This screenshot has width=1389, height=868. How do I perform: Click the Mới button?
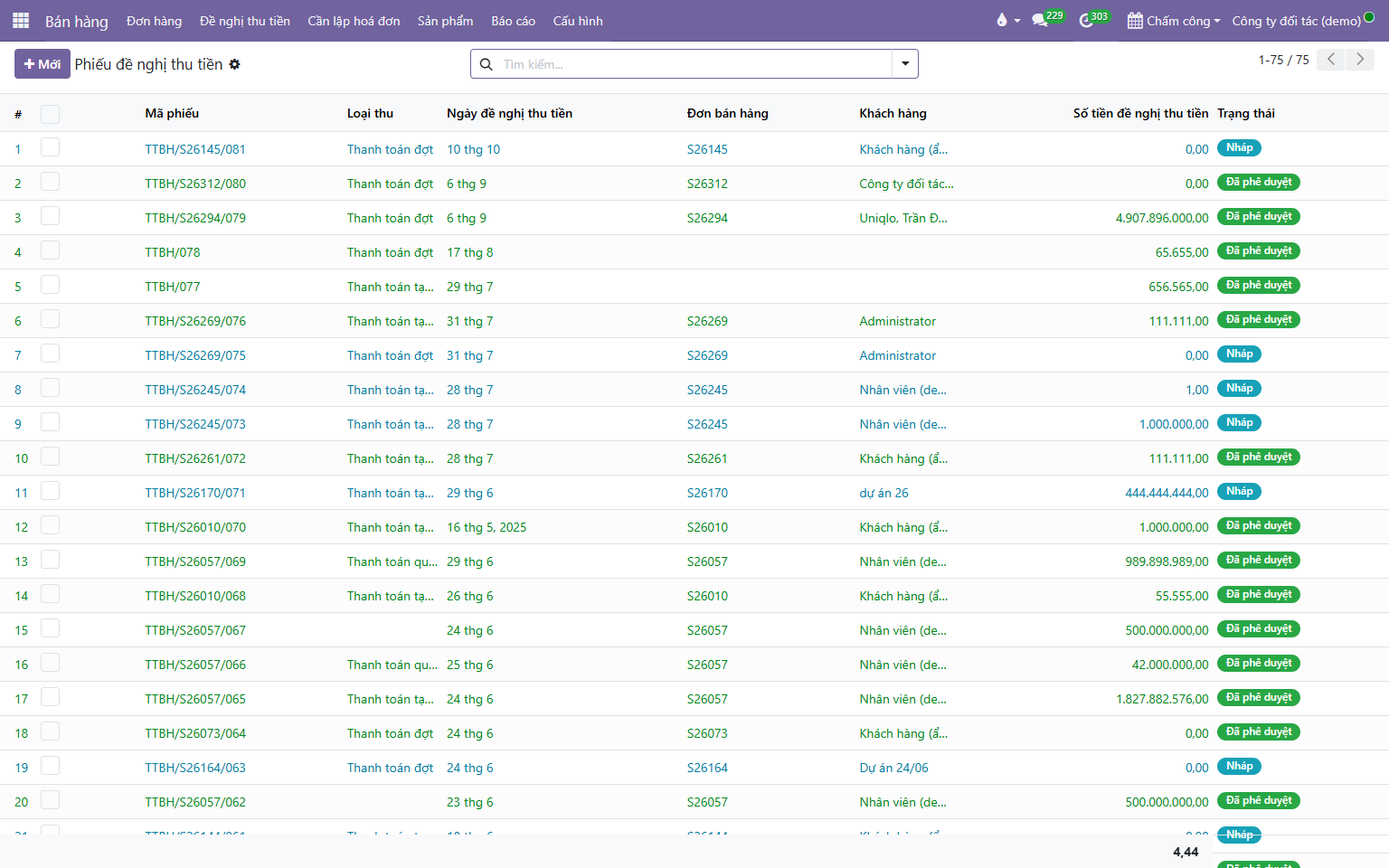tap(43, 64)
